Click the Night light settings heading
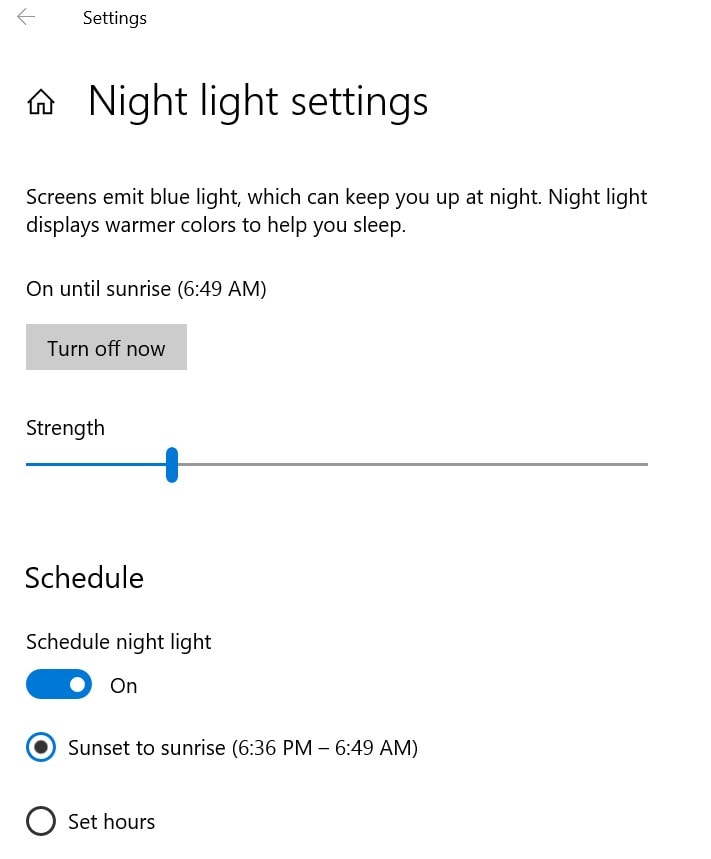This screenshot has width=711, height=859. click(257, 101)
